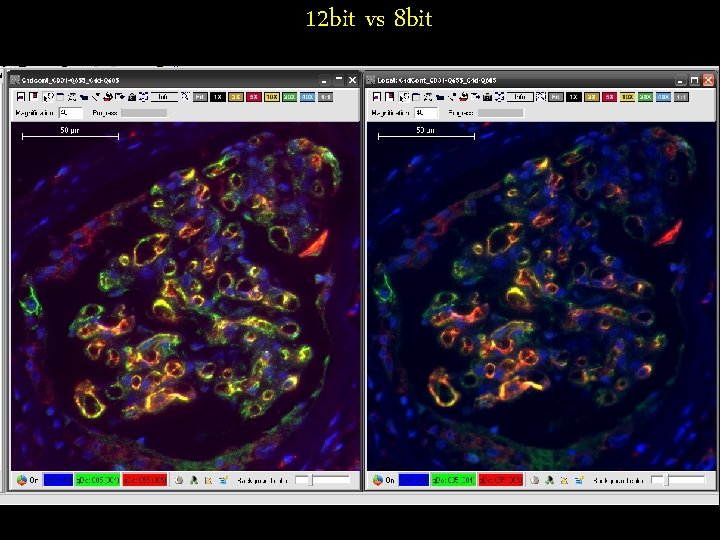
Task: Click the Fit zoom button in right window
Action: tap(556, 97)
